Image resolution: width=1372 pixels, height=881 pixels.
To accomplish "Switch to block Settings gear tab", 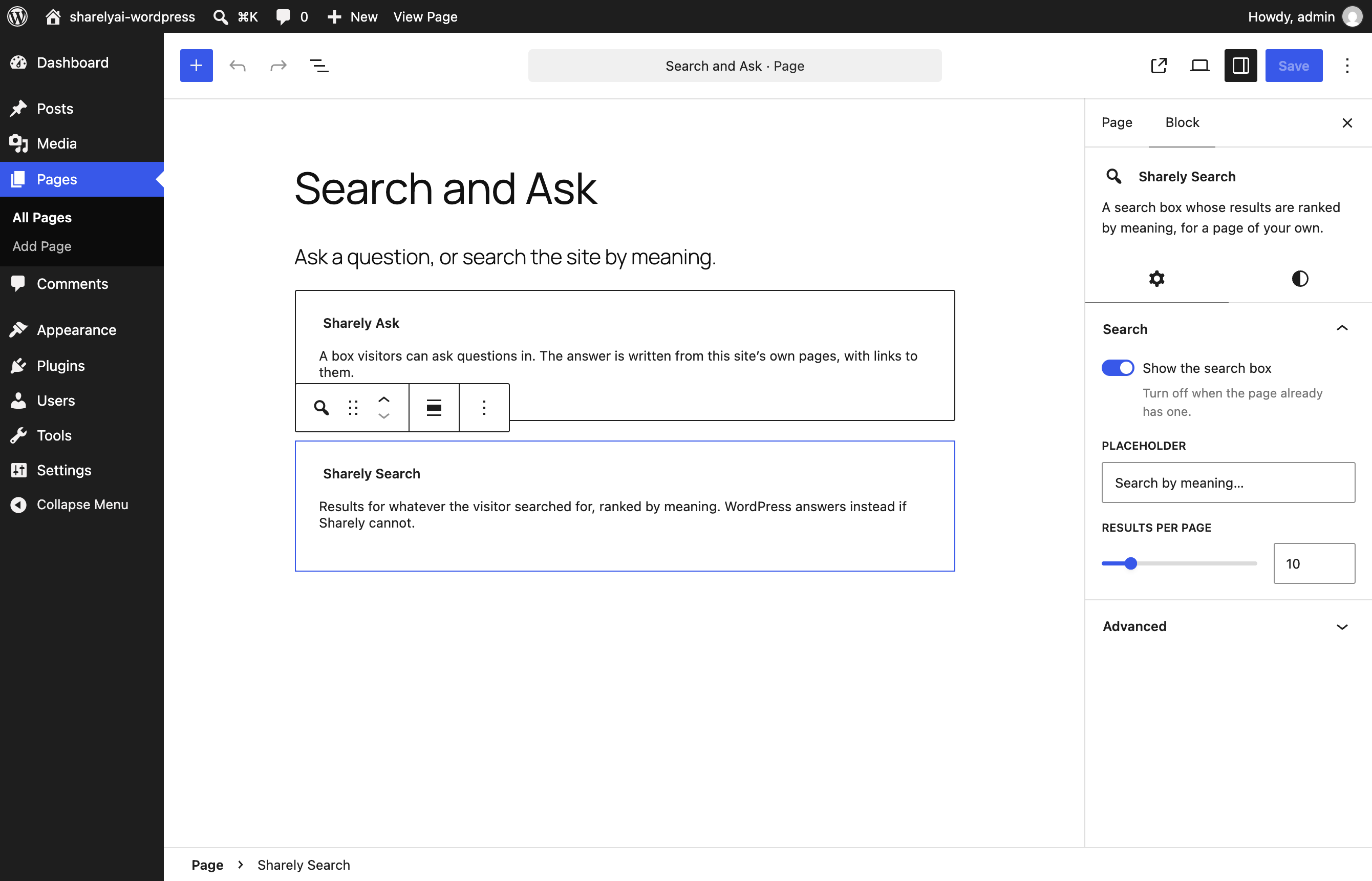I will (x=1156, y=279).
